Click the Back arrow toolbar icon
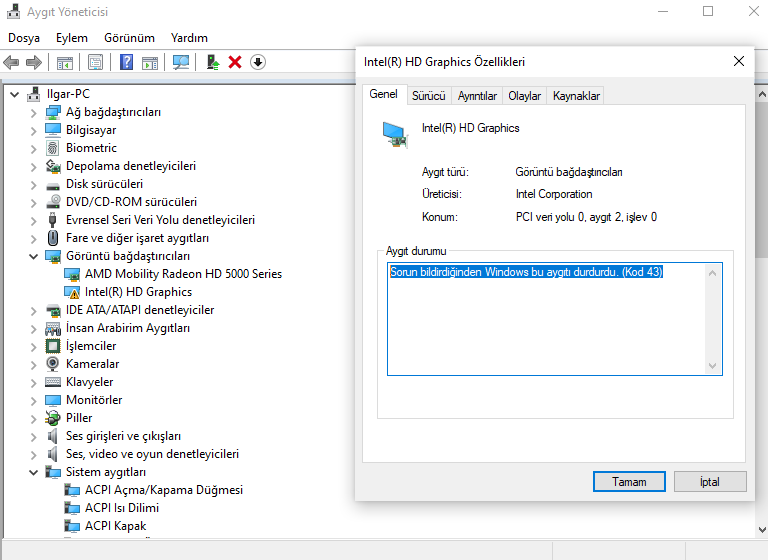Screen dimensions: 768x560 (11, 62)
